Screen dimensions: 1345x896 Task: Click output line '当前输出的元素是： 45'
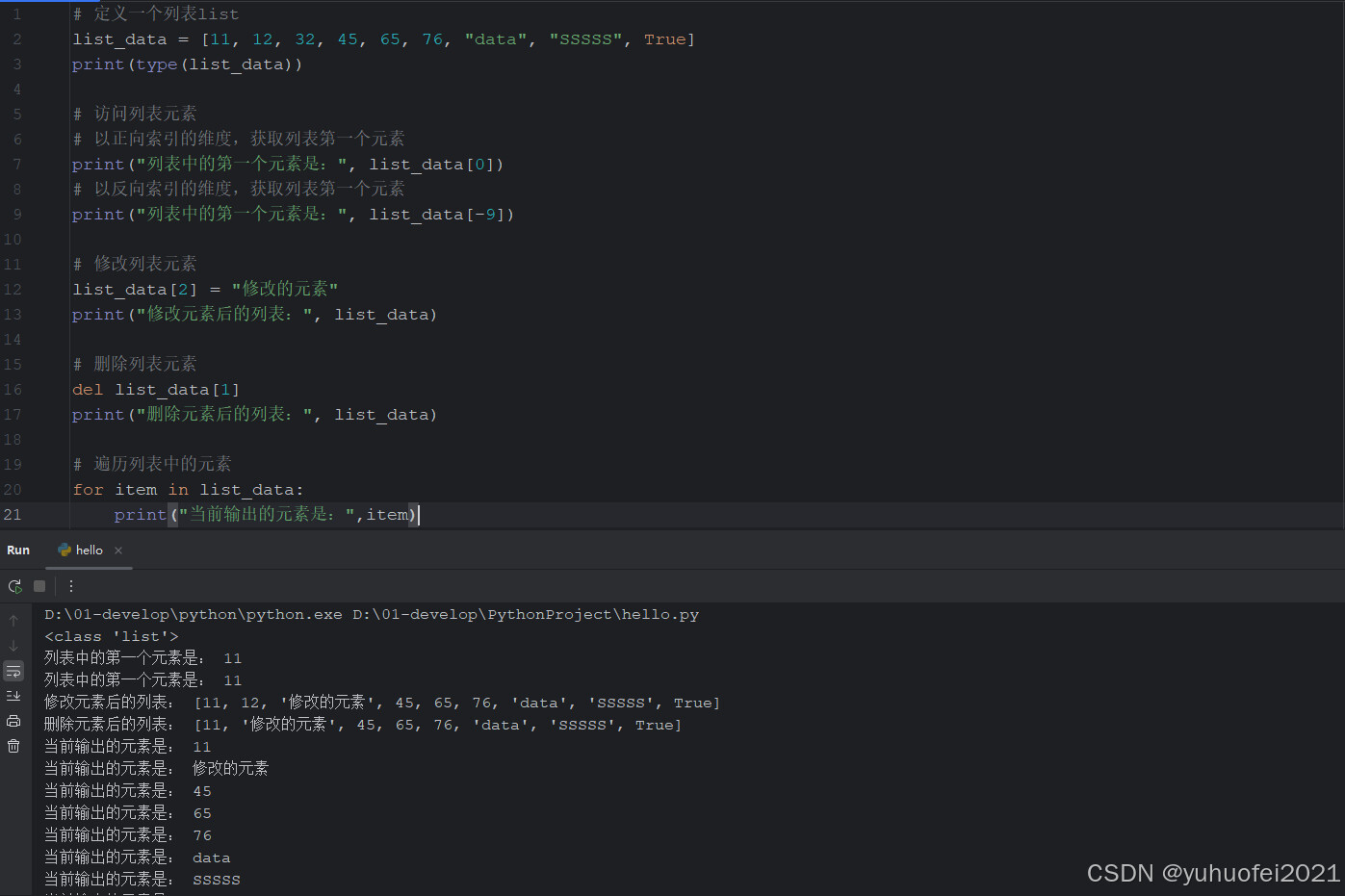point(128,791)
